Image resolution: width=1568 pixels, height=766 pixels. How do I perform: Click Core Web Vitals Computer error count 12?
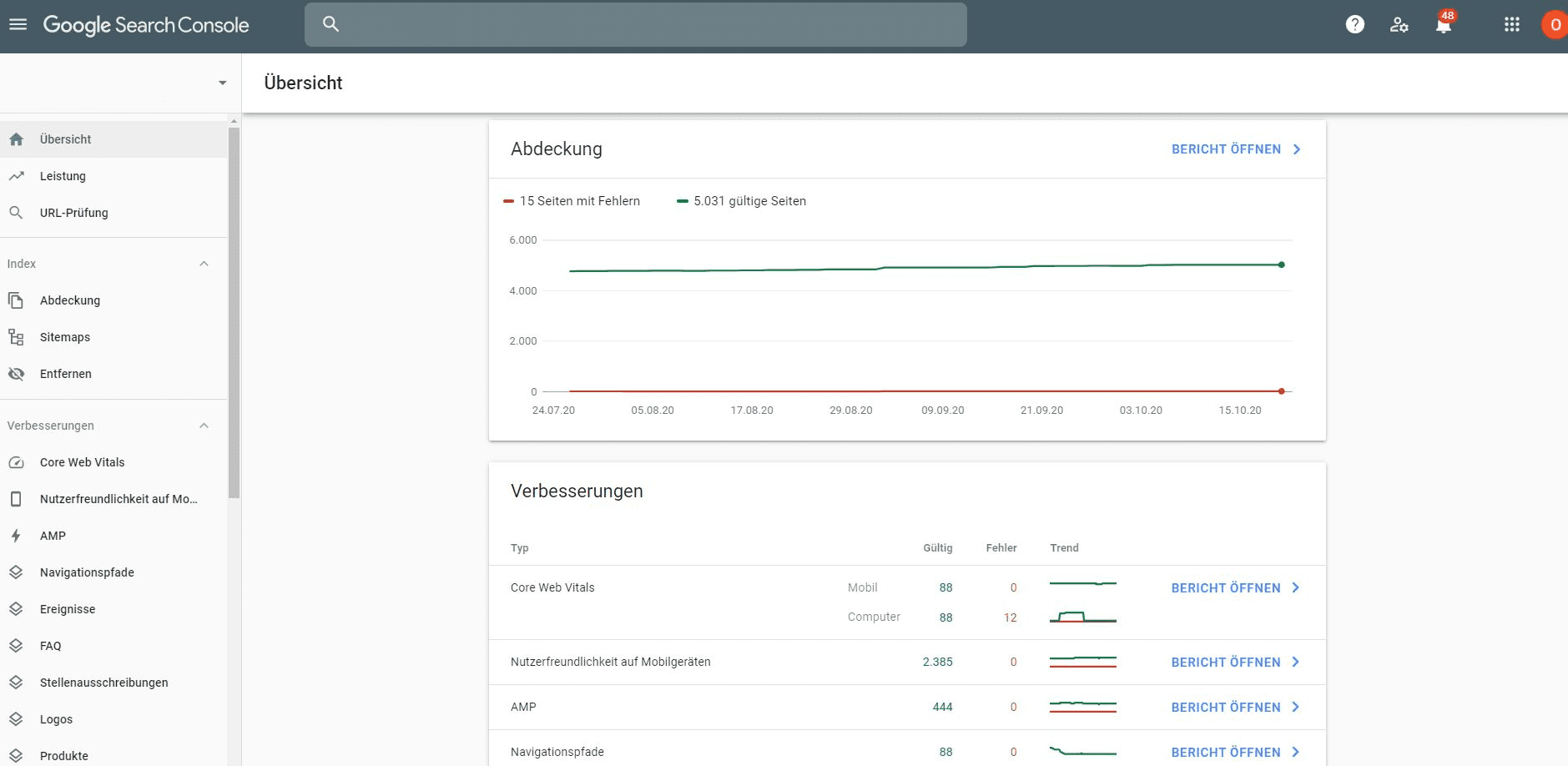1010,617
